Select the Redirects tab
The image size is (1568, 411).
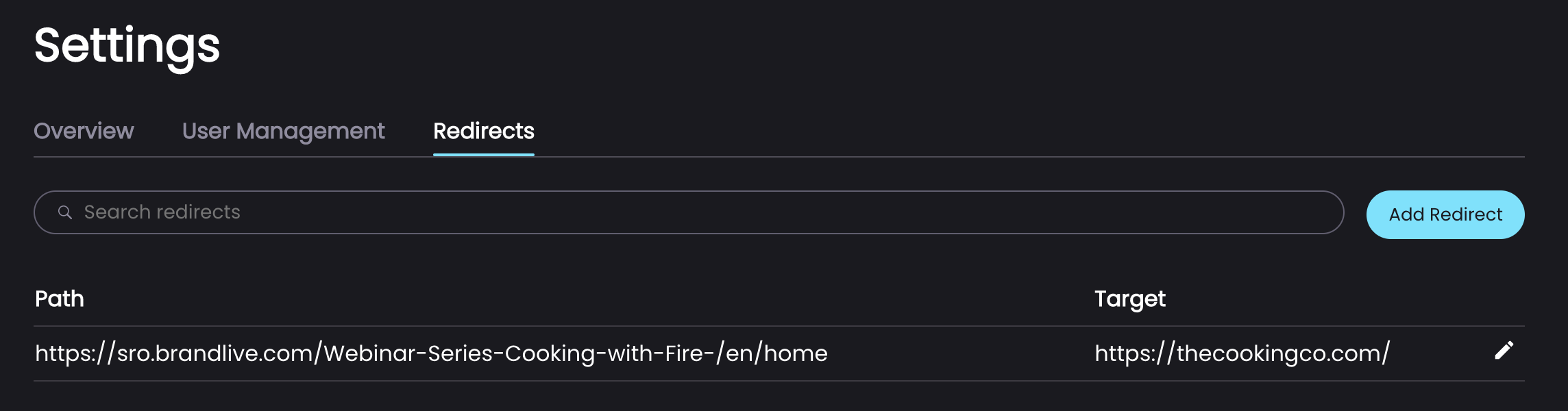pyautogui.click(x=484, y=131)
